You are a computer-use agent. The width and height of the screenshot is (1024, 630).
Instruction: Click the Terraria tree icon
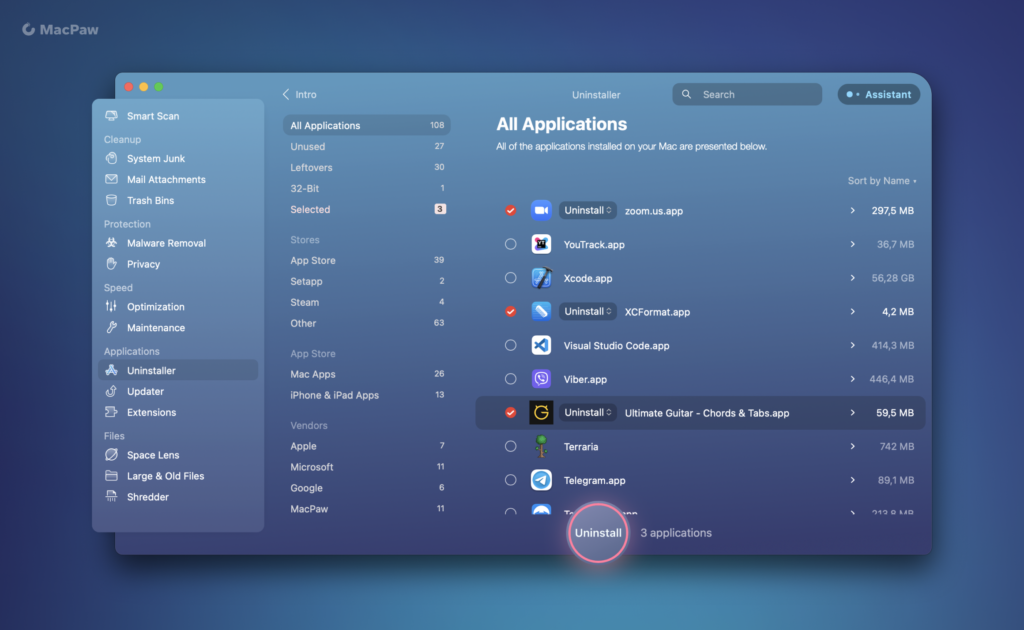coord(541,447)
